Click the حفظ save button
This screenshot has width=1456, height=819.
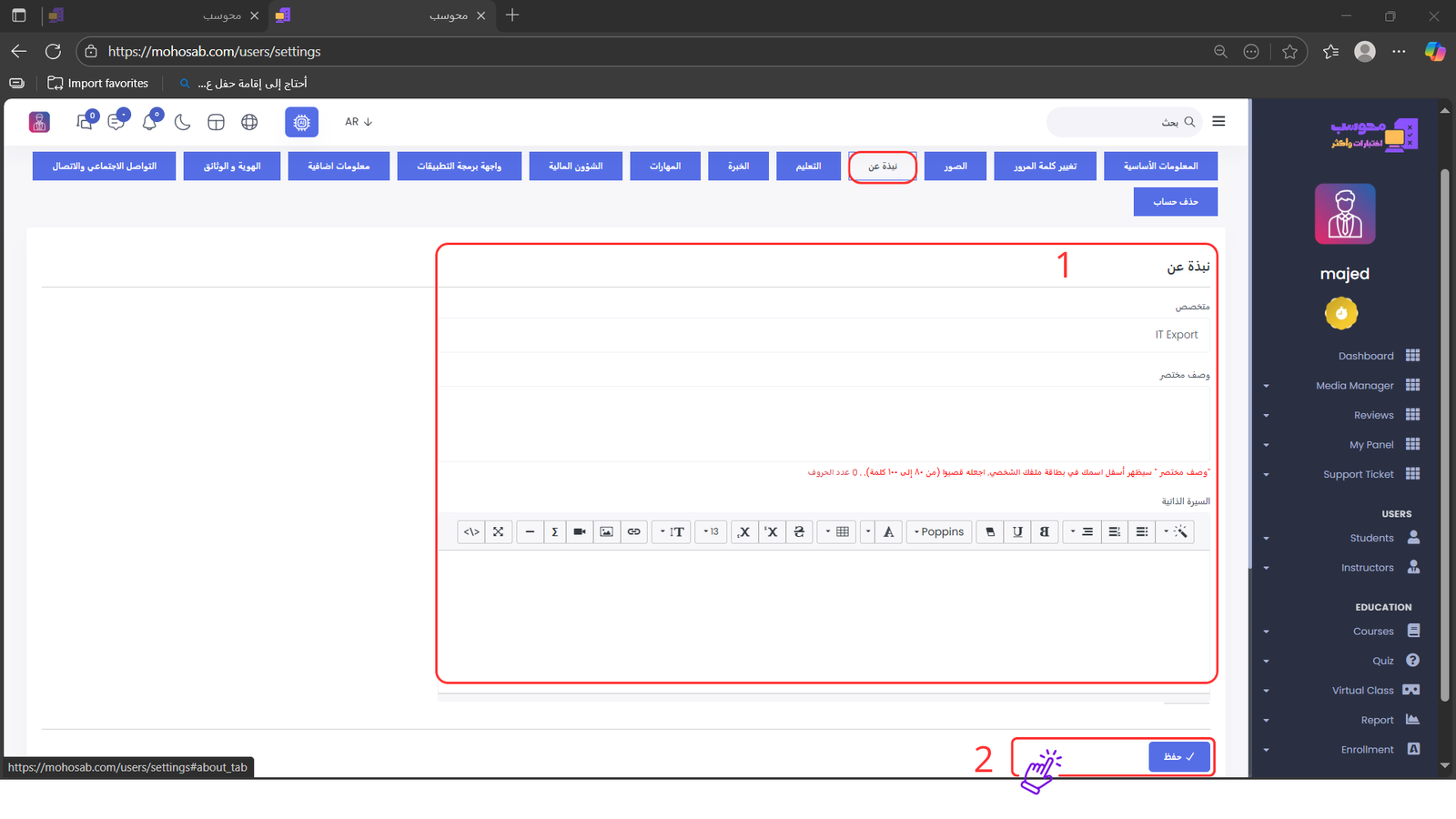pos(1179,757)
